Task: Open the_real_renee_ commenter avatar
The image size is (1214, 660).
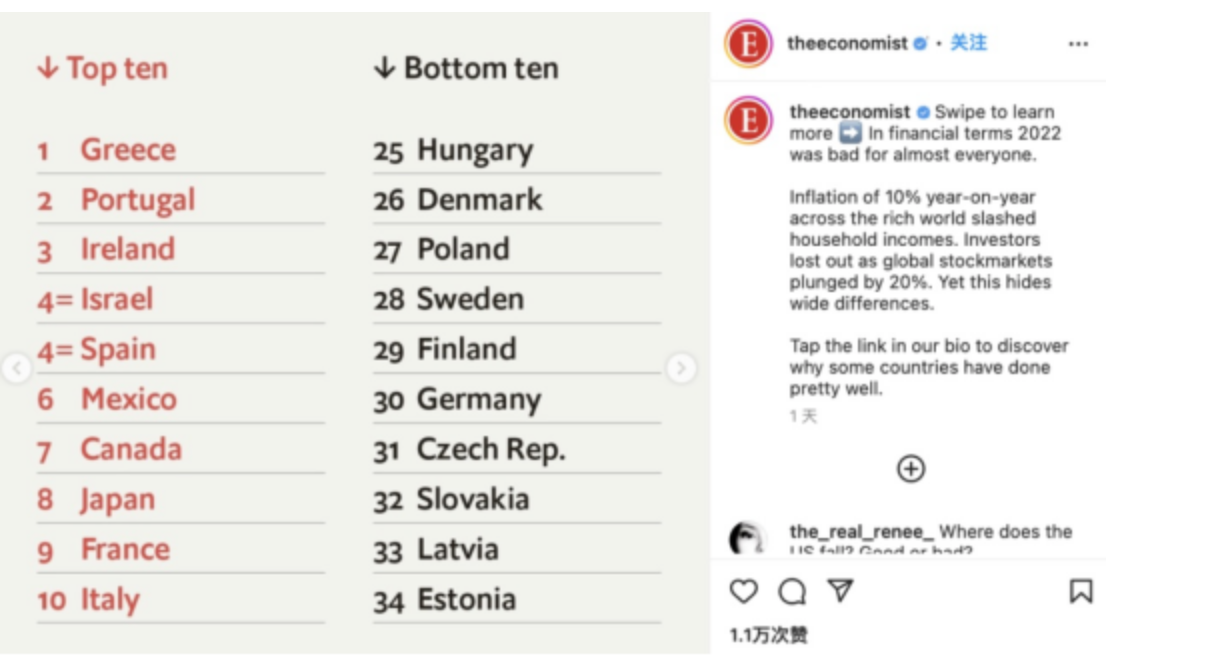Action: point(748,538)
